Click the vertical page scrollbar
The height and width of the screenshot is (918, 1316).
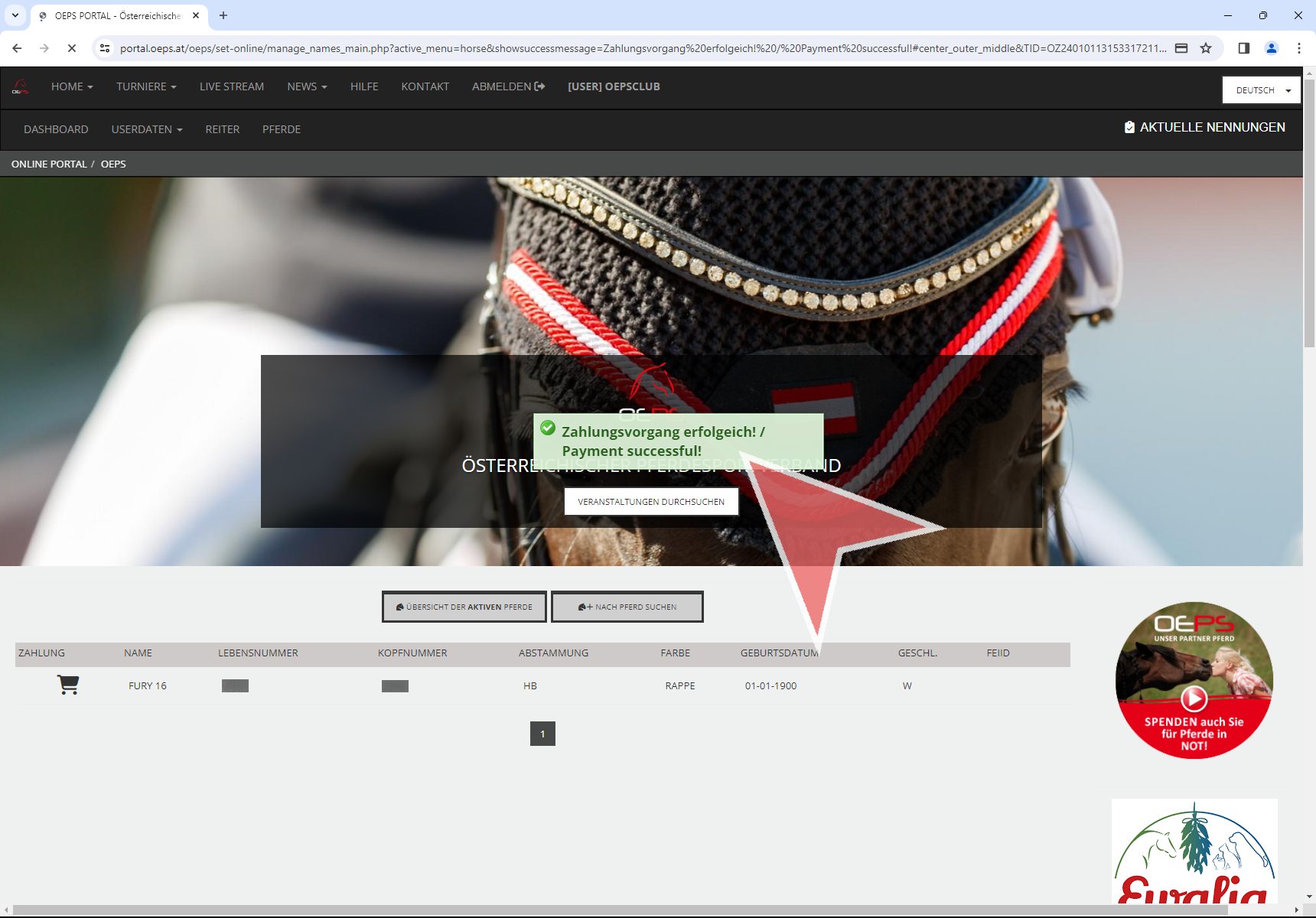(1309, 214)
